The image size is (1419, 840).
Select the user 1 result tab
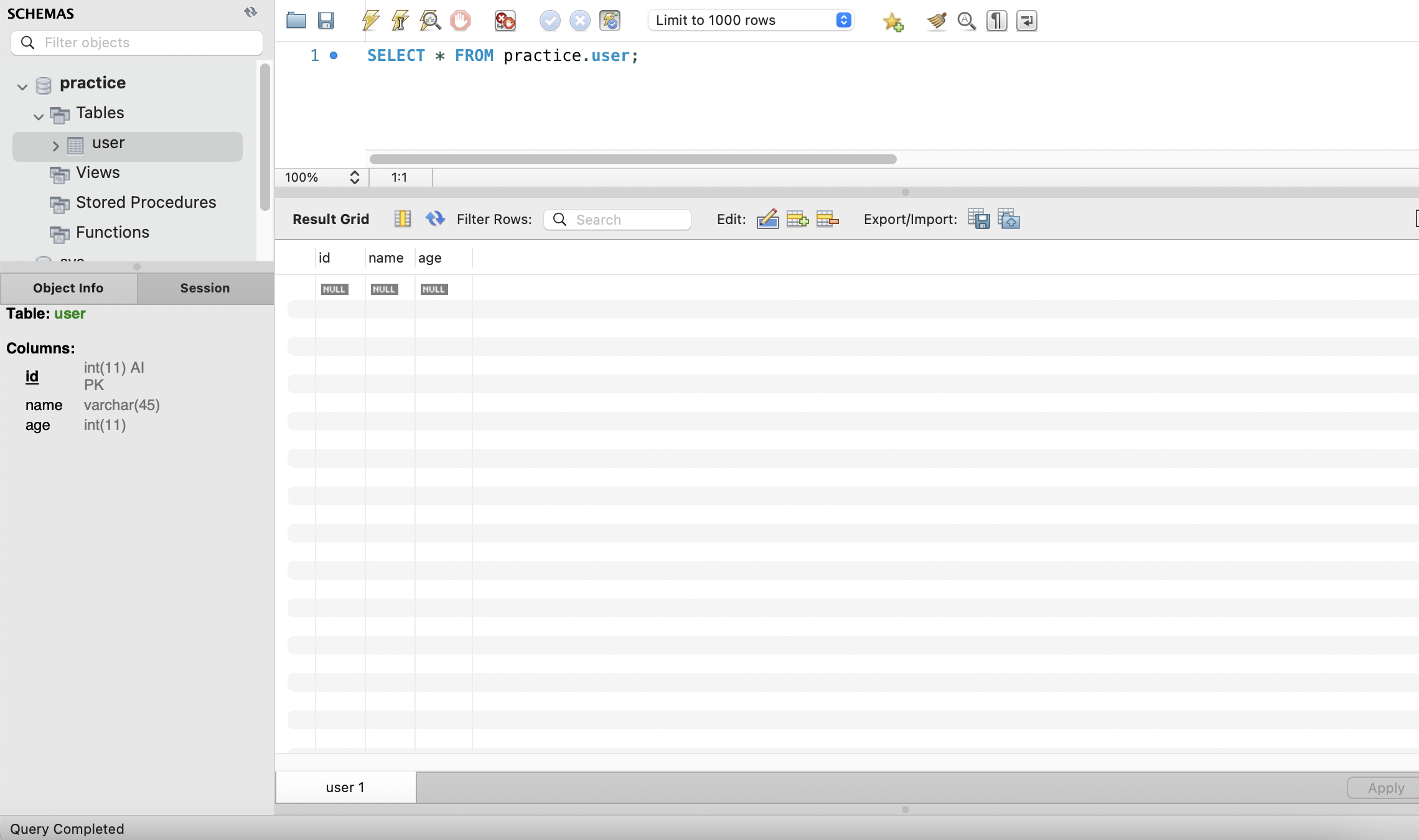[345, 787]
